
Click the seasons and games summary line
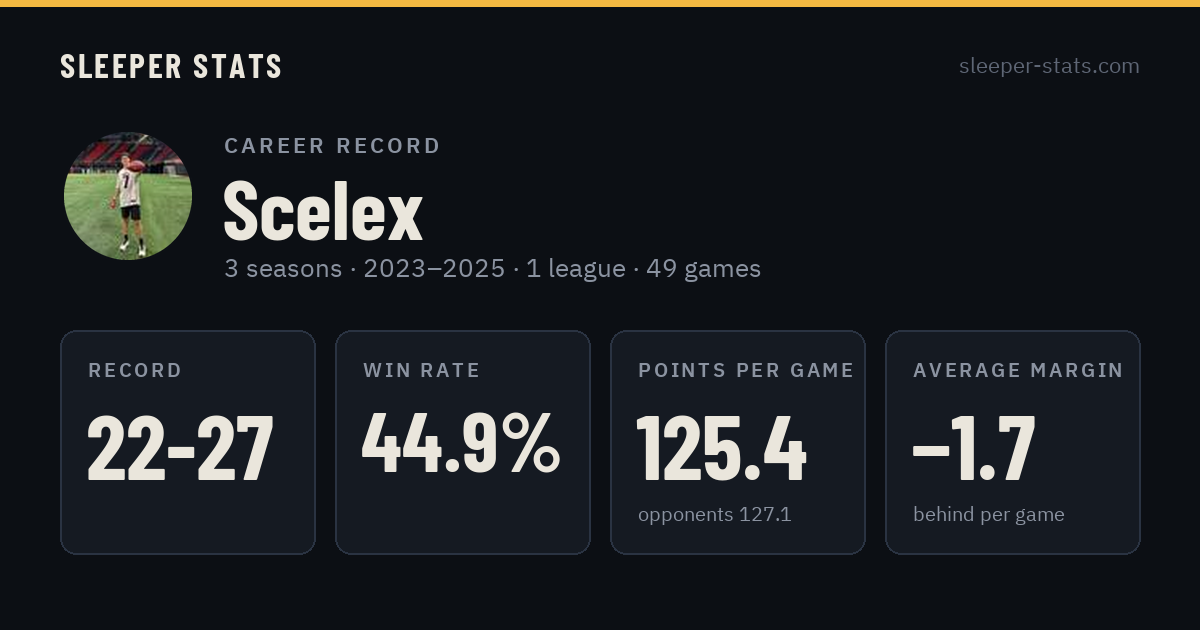click(x=492, y=268)
